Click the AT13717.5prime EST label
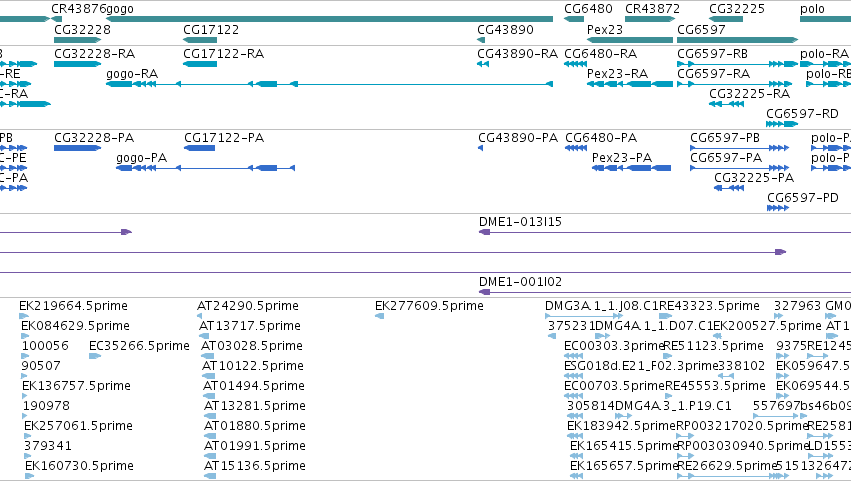Viewport: 851px width, 481px height. [250, 326]
